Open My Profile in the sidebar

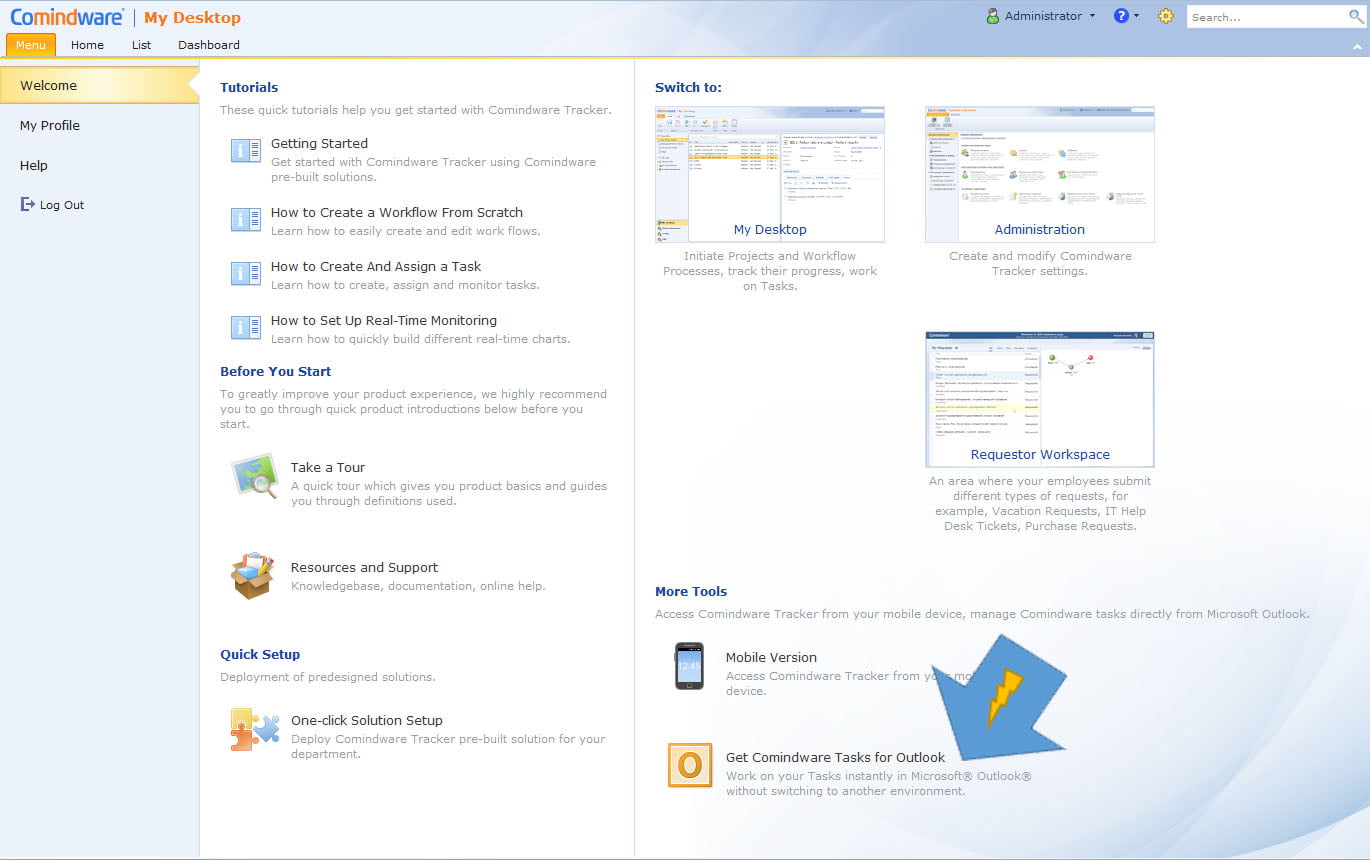[50, 125]
